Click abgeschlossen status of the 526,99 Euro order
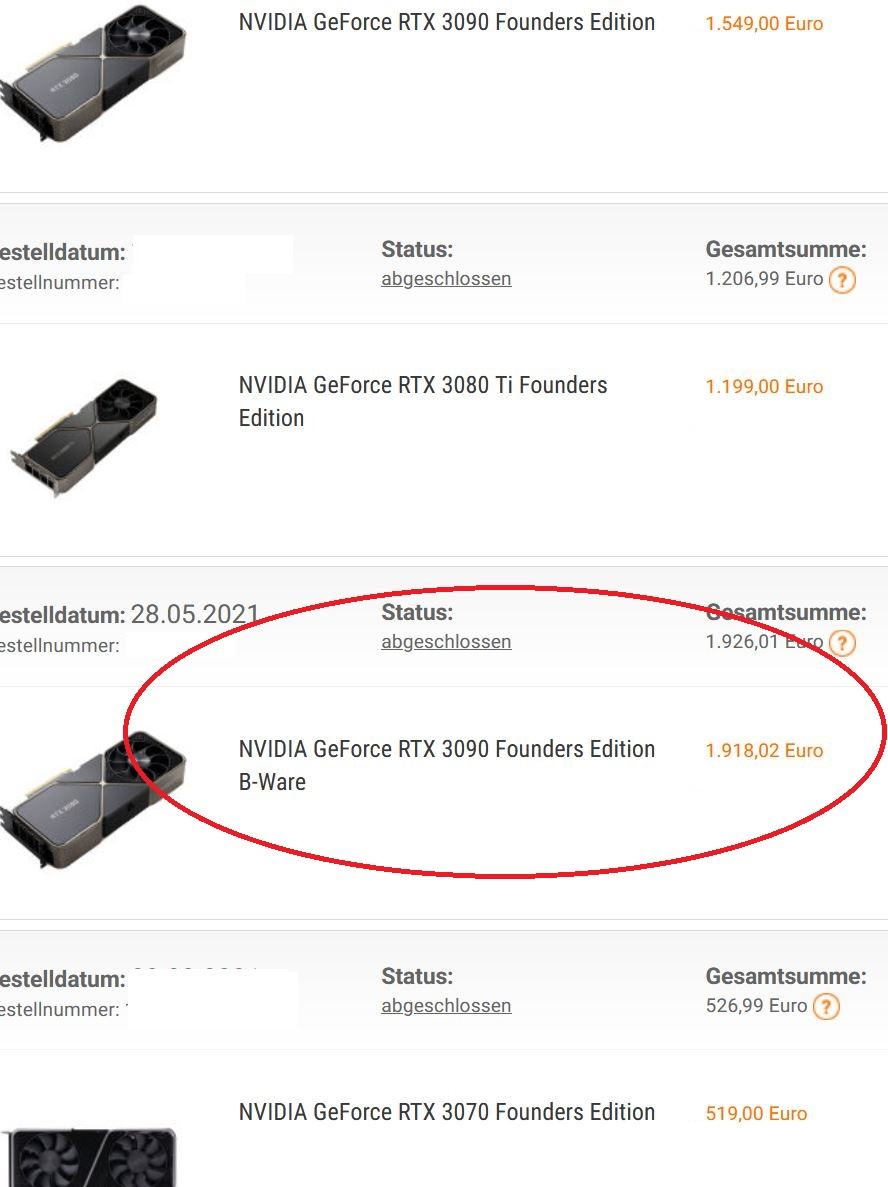 click(446, 1006)
